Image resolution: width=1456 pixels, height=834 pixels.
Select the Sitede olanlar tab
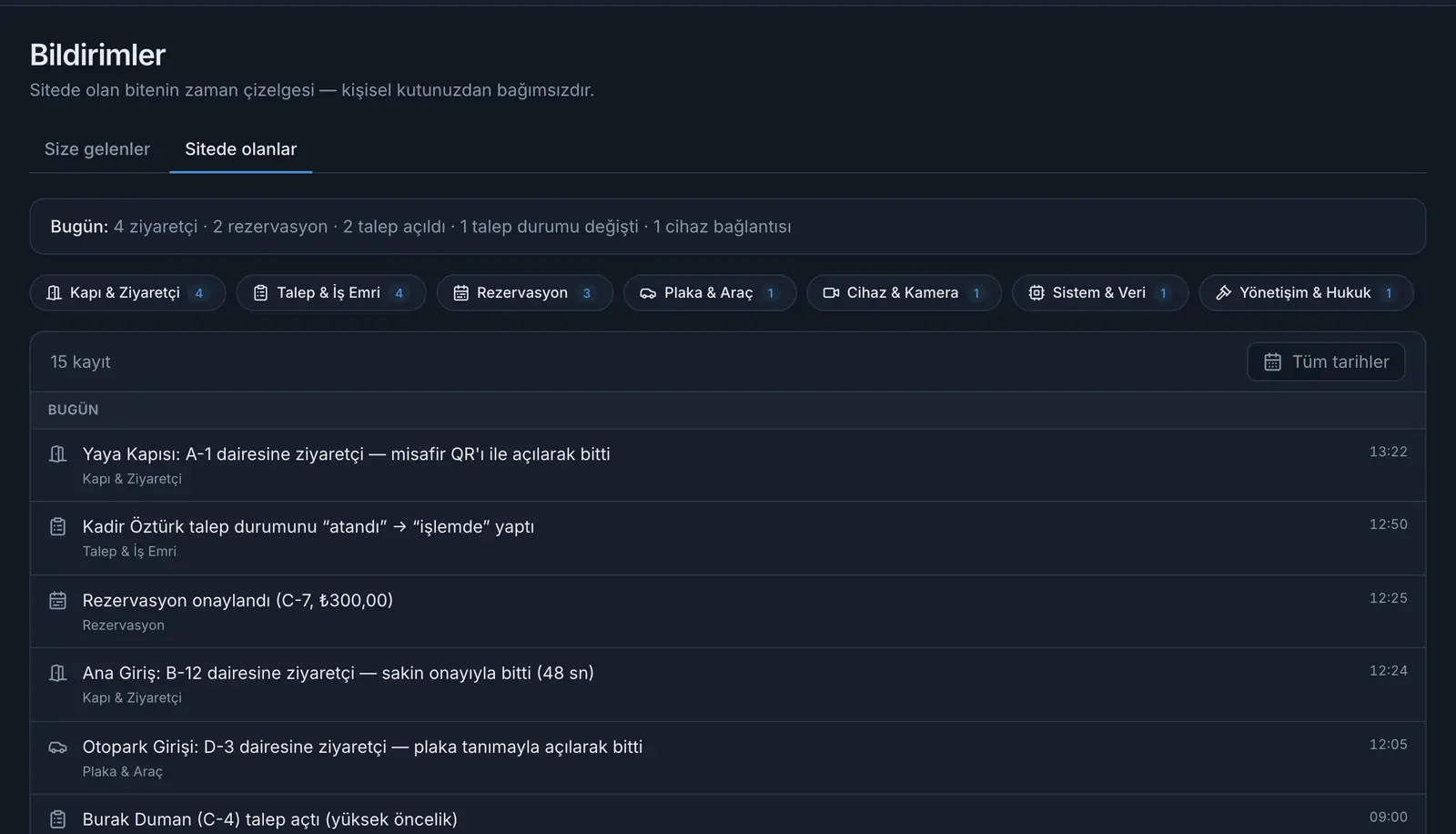pos(241,149)
